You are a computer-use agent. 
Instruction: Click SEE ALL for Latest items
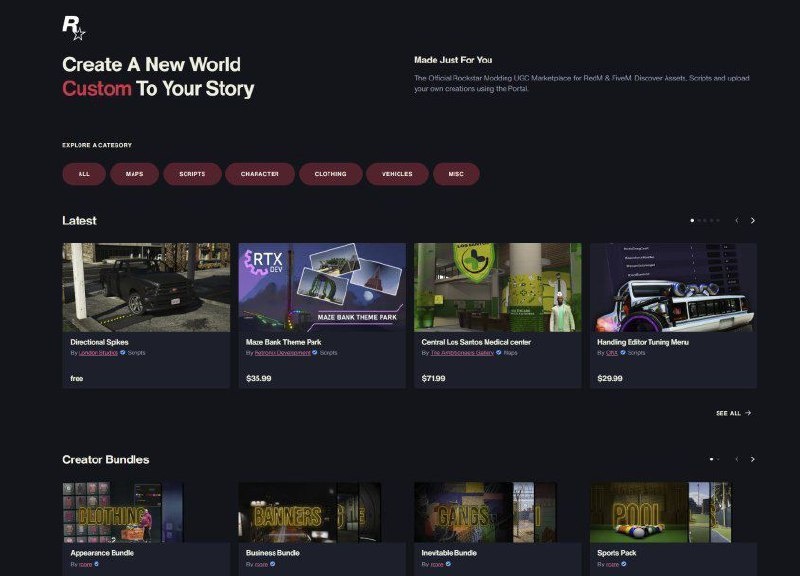click(728, 413)
